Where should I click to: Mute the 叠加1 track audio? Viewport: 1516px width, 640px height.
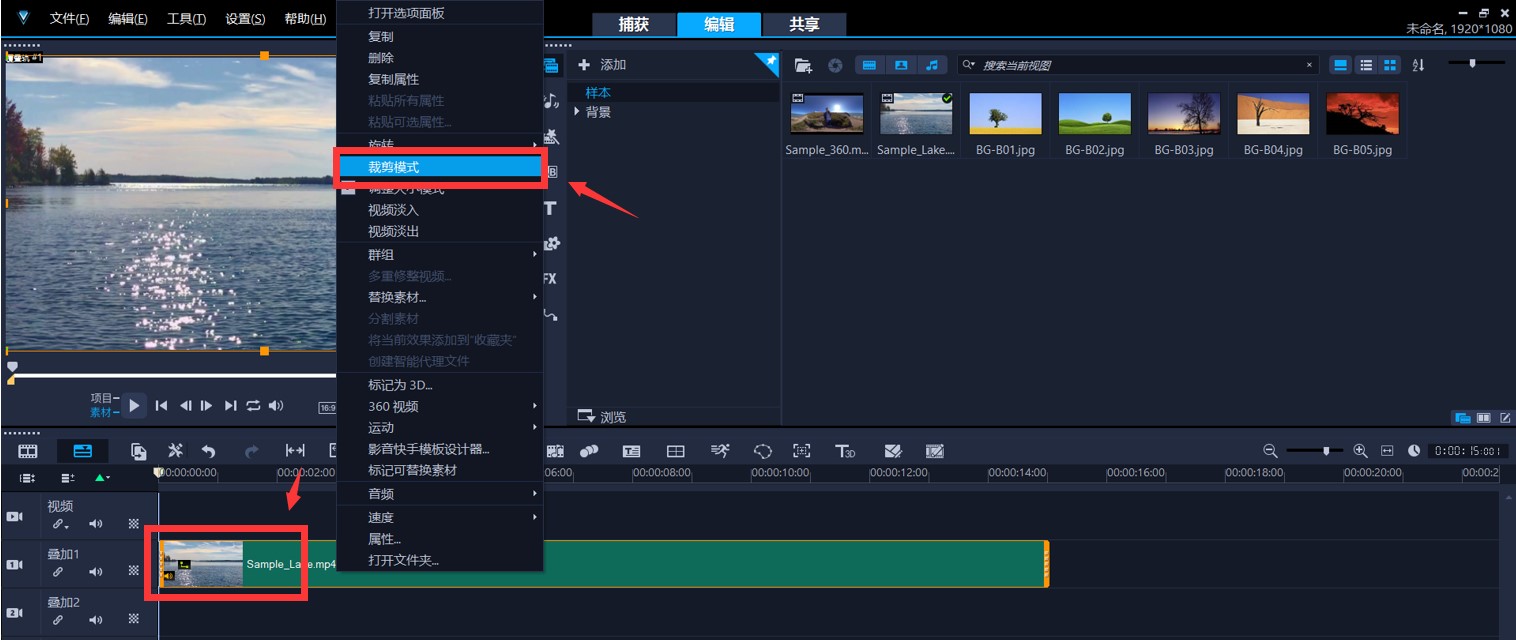(96, 572)
